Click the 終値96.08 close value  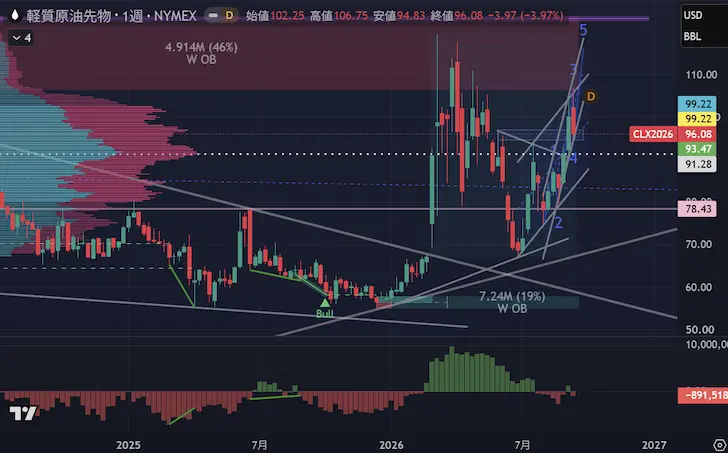456,16
